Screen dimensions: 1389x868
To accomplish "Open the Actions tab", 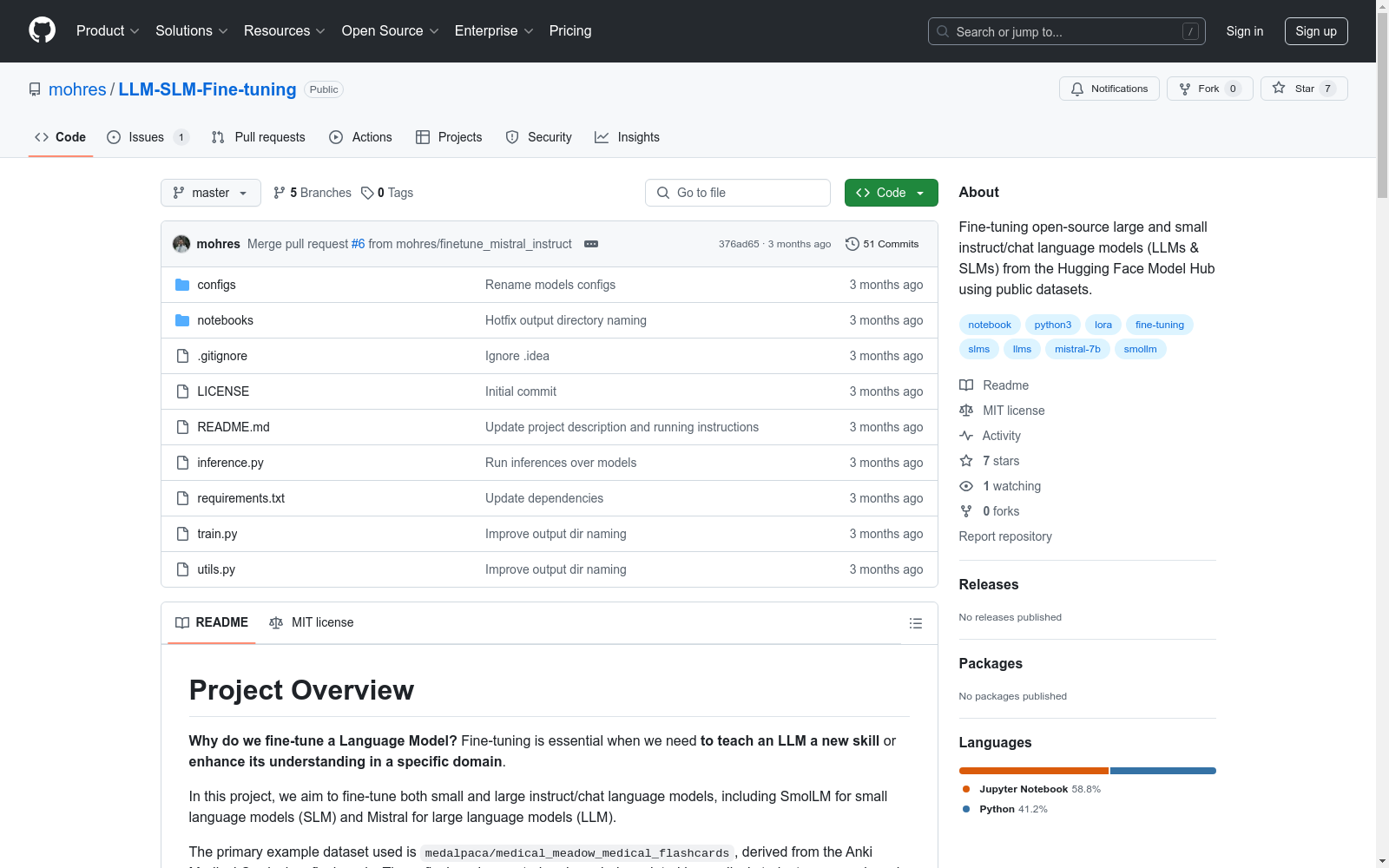I will tap(361, 137).
